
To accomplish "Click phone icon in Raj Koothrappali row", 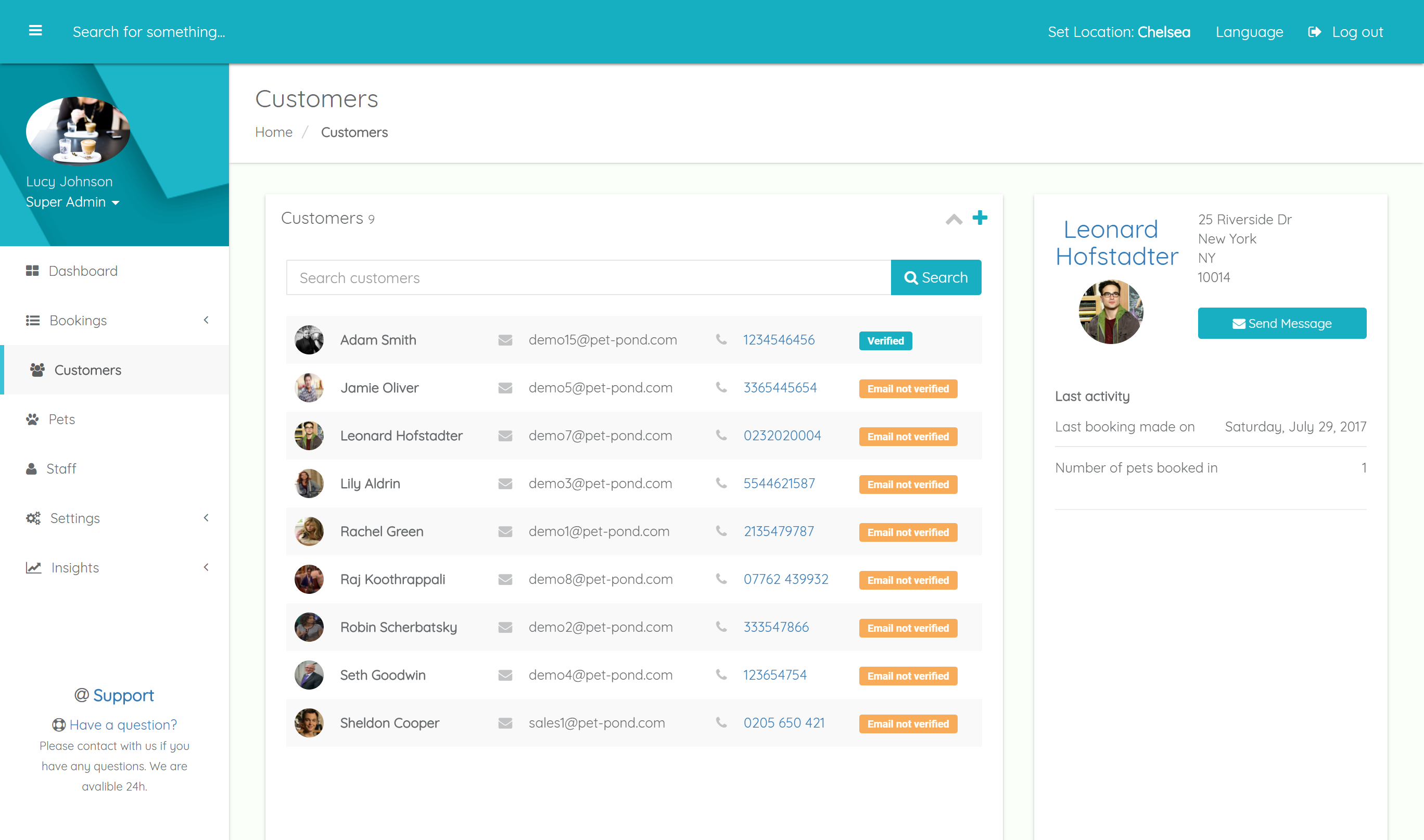I will [x=721, y=579].
